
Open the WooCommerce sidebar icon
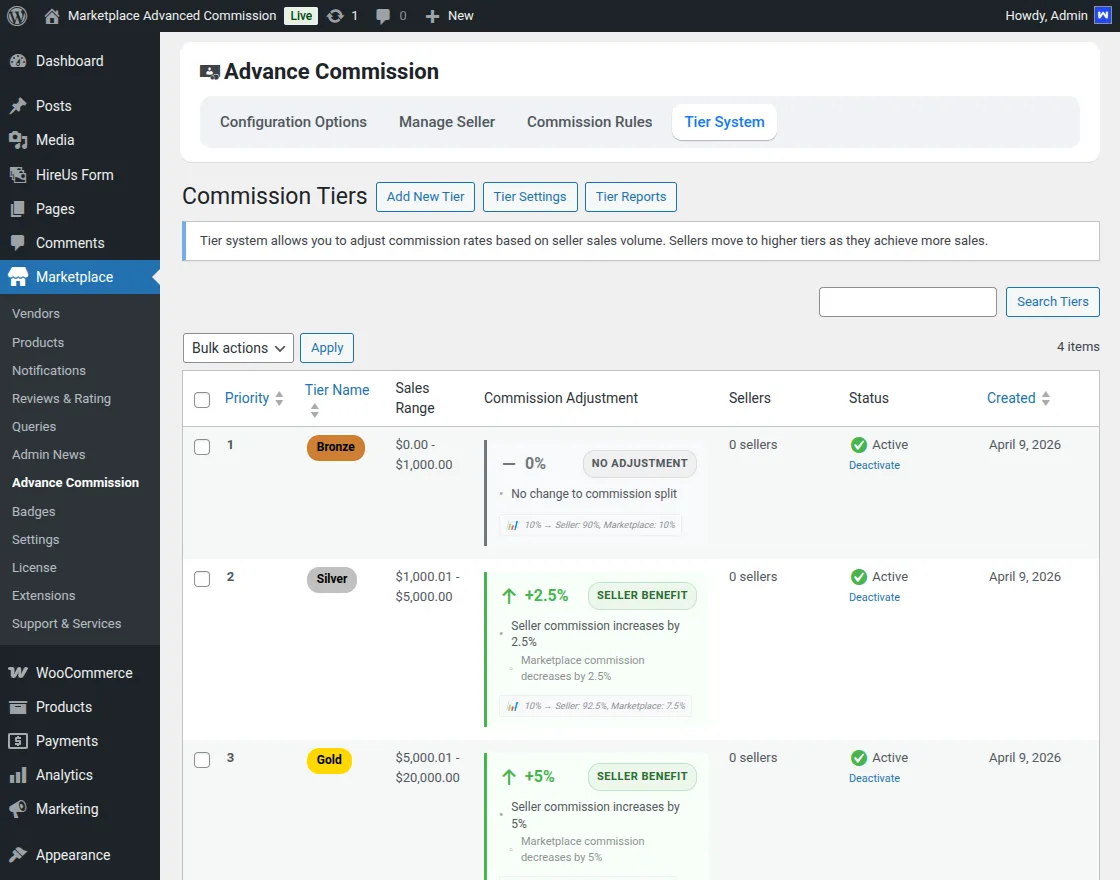pos(18,673)
